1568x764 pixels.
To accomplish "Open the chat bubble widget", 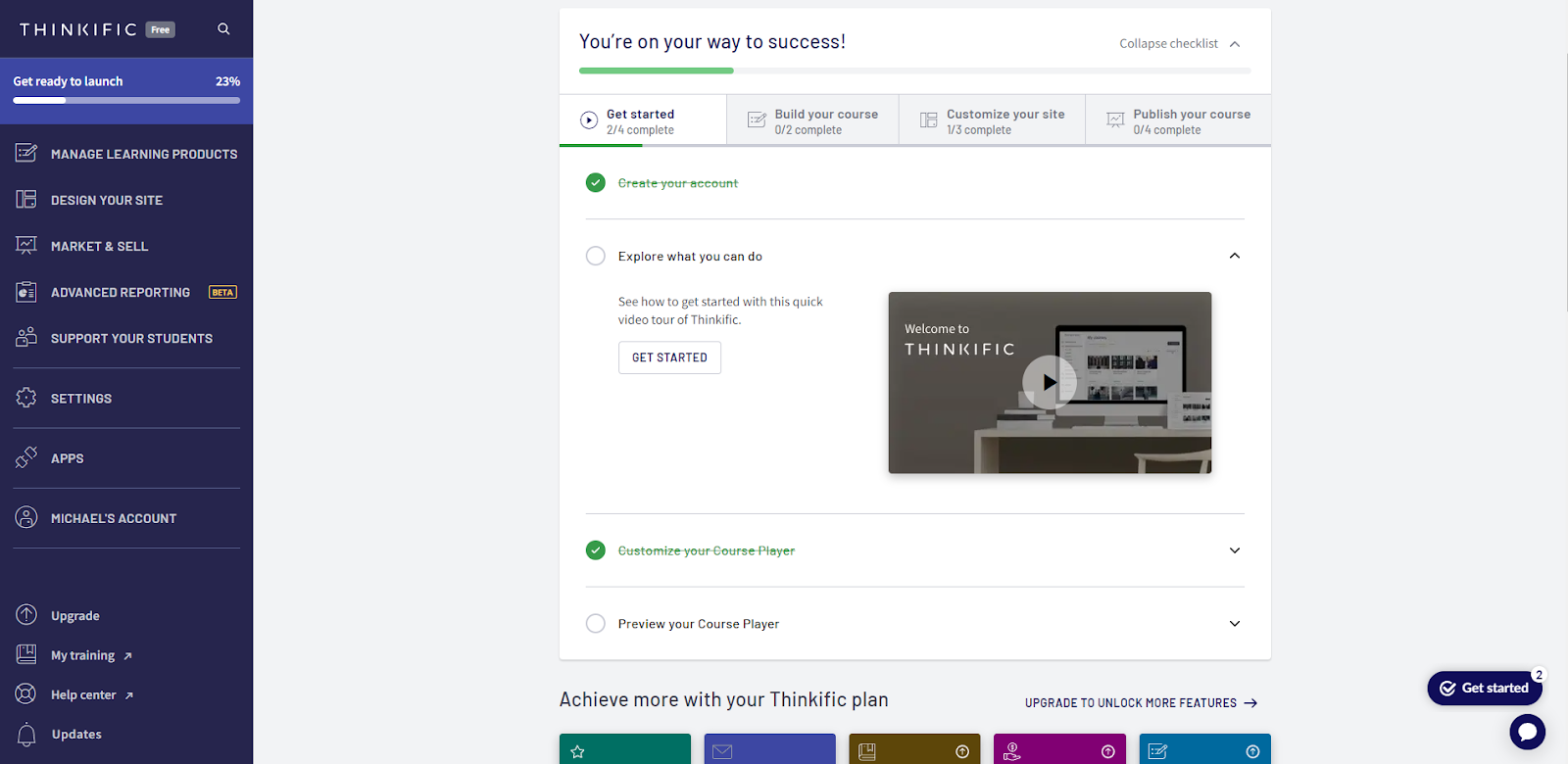I will point(1527,732).
